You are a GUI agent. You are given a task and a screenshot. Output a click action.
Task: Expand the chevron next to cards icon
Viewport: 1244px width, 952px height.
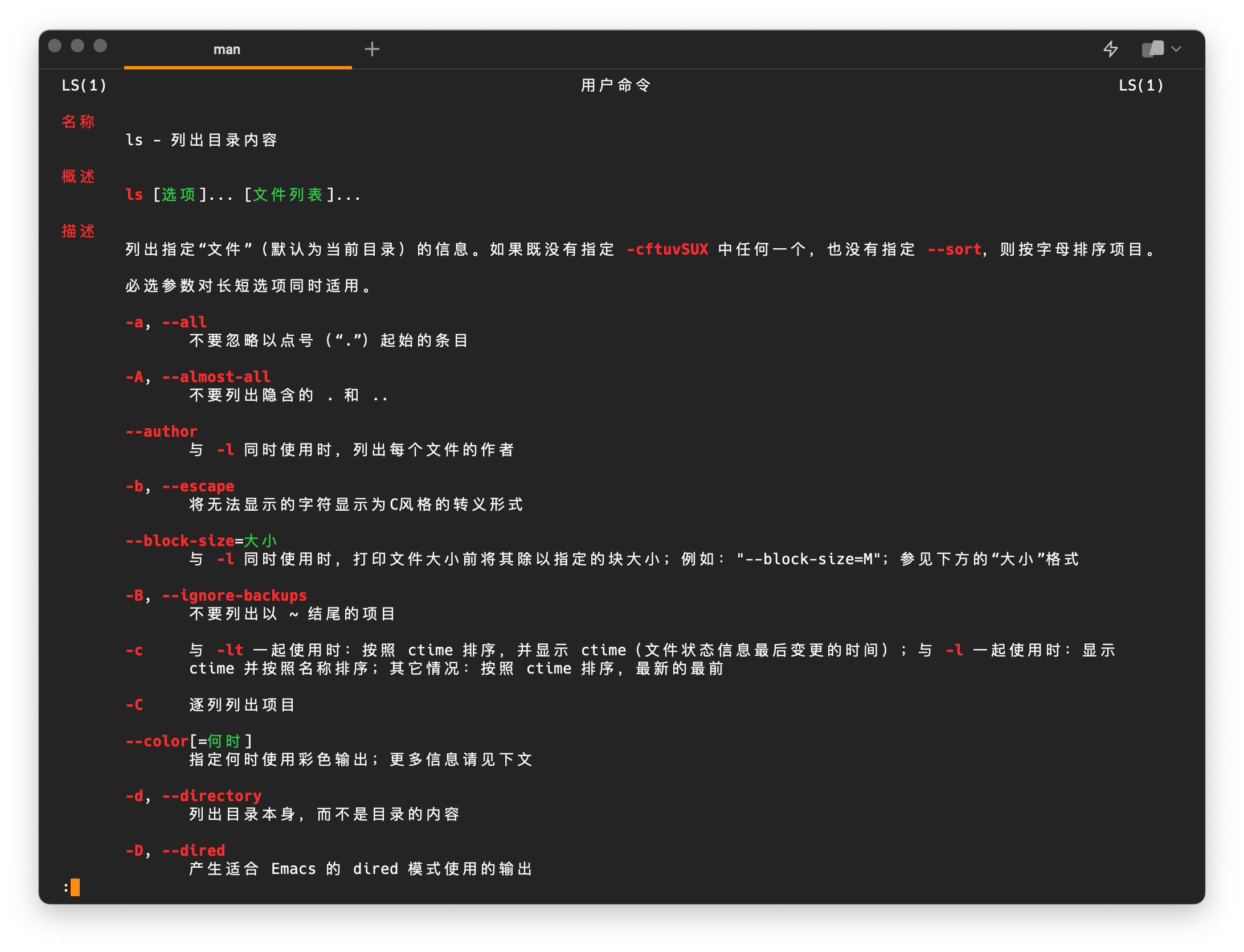pyautogui.click(x=1176, y=49)
